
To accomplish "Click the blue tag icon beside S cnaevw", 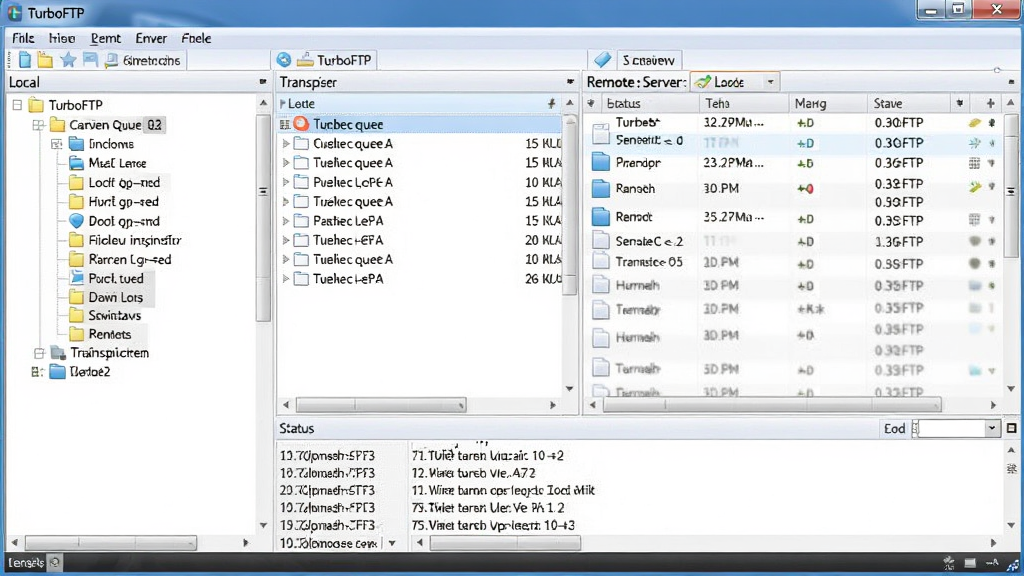I will (603, 60).
